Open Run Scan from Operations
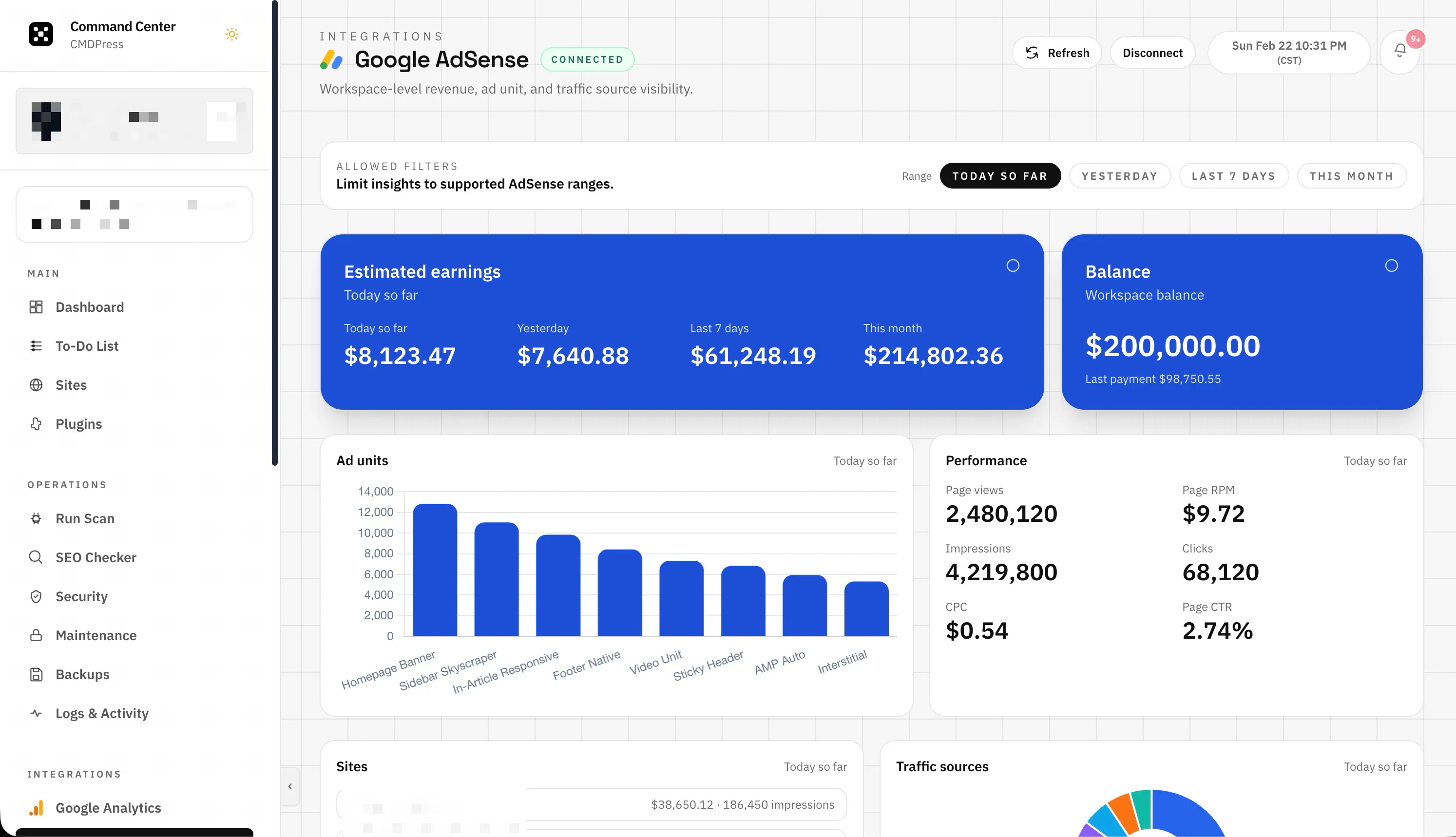Image resolution: width=1456 pixels, height=837 pixels. tap(134, 518)
